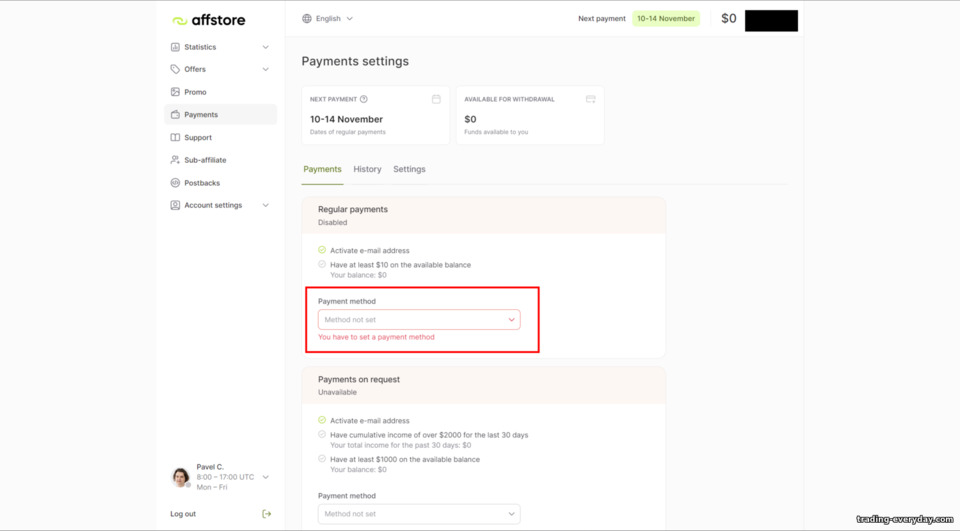Click the 10-14 November green badge
The width and height of the screenshot is (960, 531).
point(666,18)
